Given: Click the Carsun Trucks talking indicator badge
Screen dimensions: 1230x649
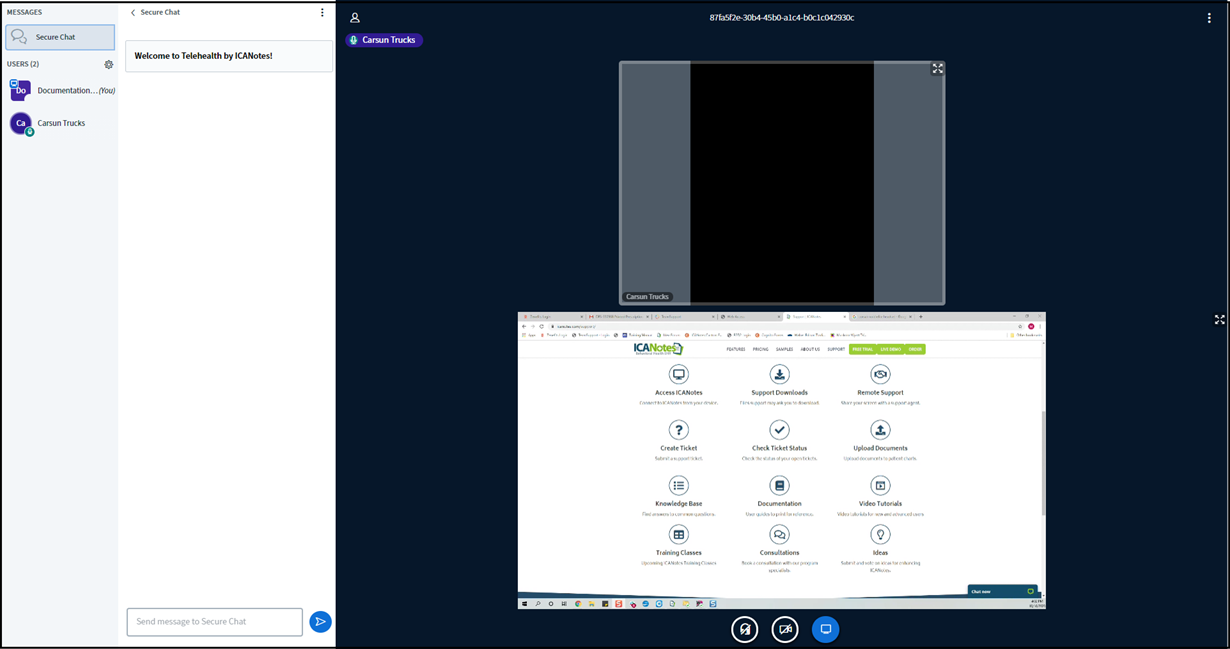Looking at the screenshot, I should coord(385,40).
